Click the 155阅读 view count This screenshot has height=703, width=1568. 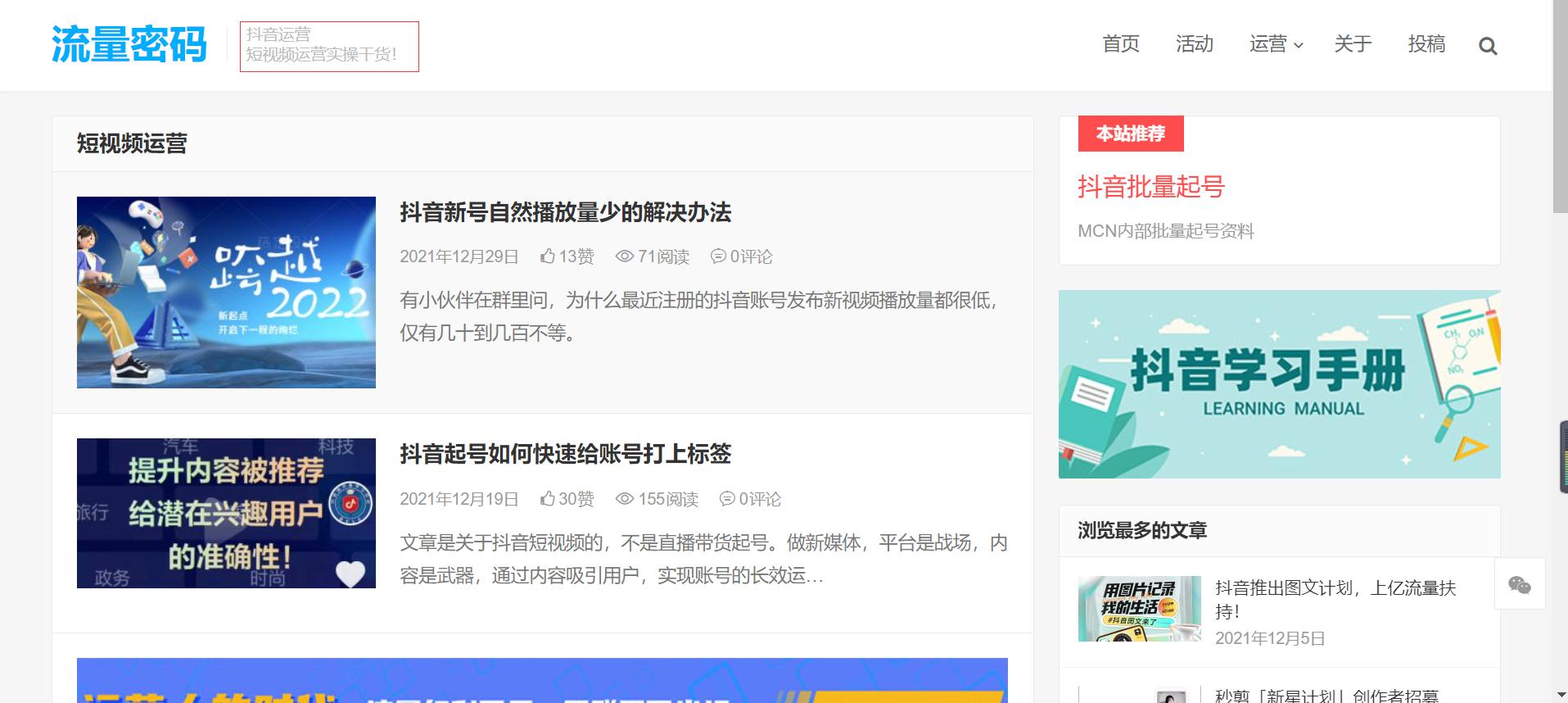coord(668,499)
